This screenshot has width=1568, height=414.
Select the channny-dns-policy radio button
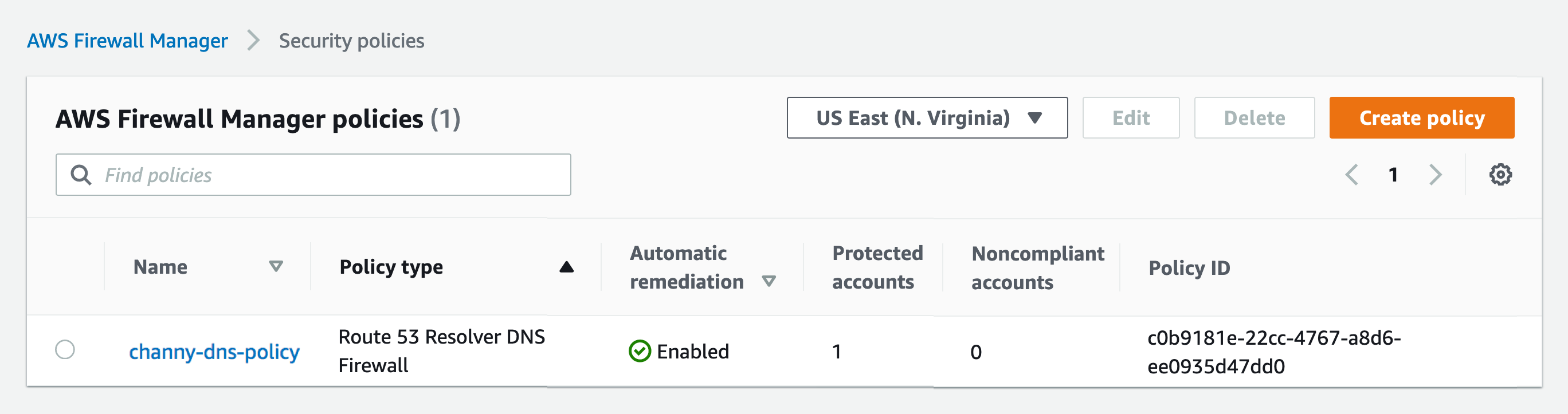65,349
